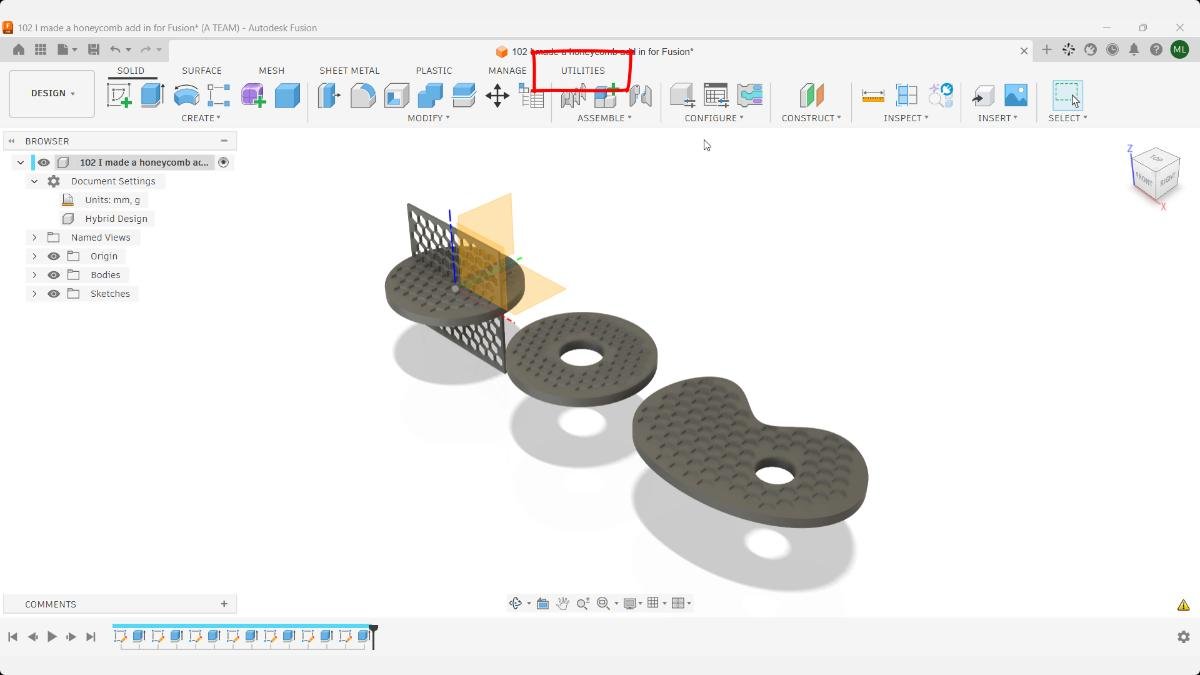Click the Insert Derive icon
This screenshot has width=1200, height=675.
coord(983,95)
